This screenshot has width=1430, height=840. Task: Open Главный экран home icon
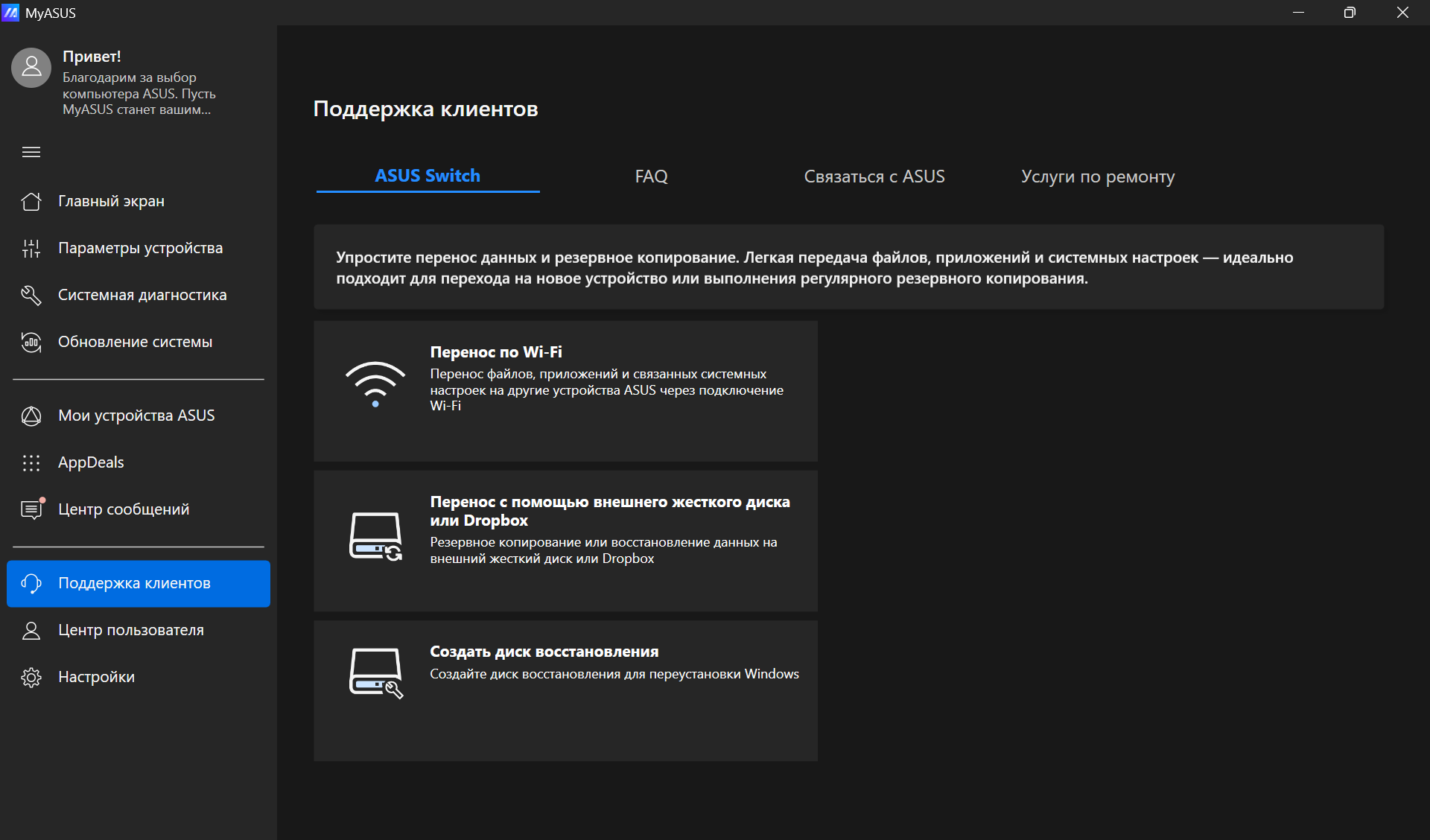point(31,201)
